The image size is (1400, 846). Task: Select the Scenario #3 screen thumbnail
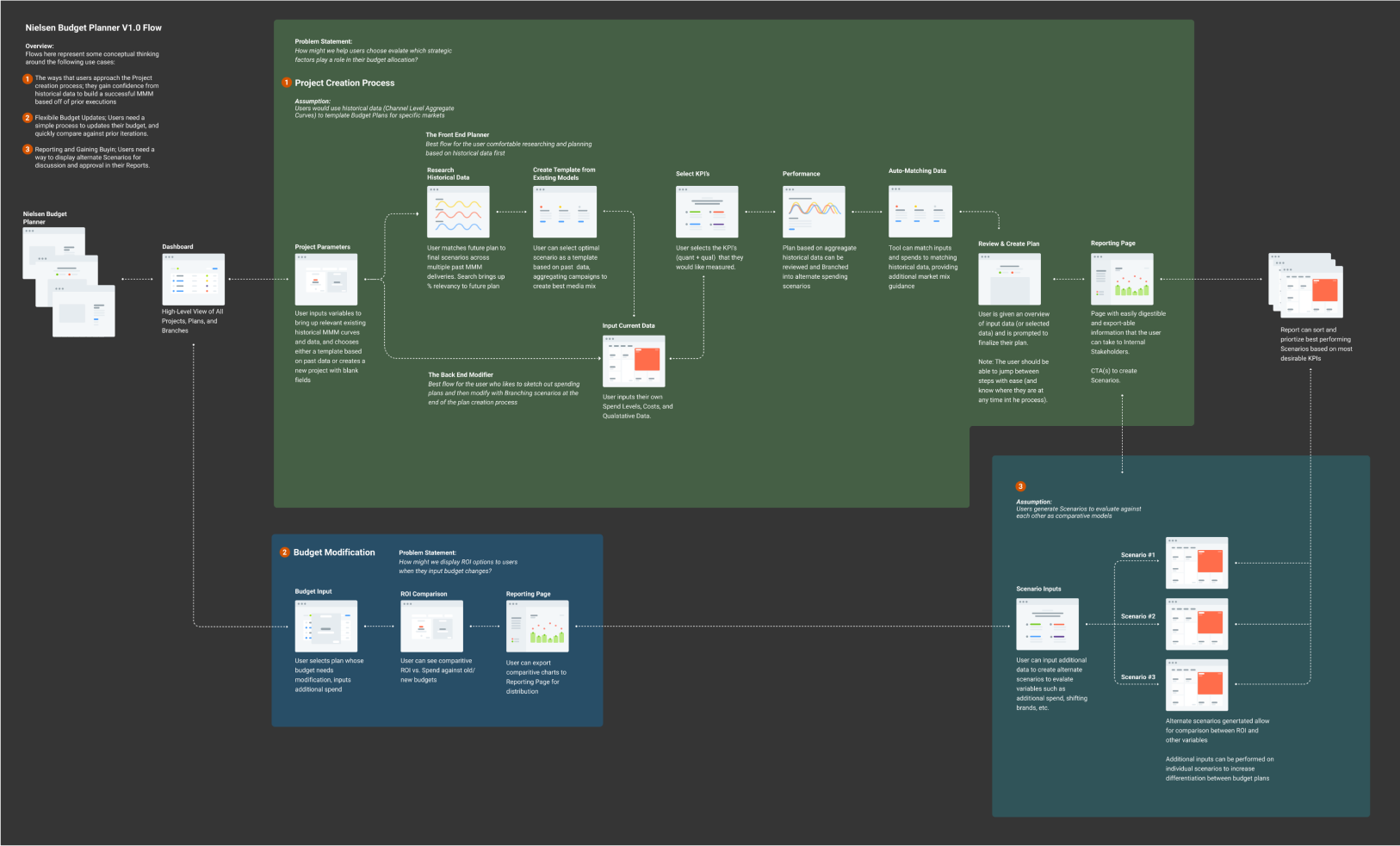coord(1197,684)
